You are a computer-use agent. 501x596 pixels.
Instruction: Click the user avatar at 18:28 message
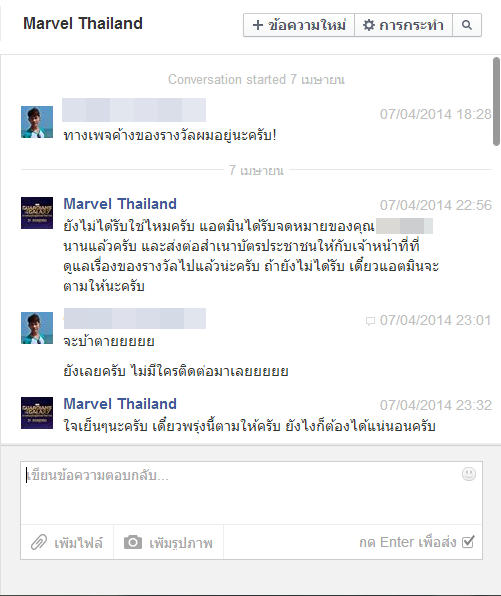[x=37, y=122]
